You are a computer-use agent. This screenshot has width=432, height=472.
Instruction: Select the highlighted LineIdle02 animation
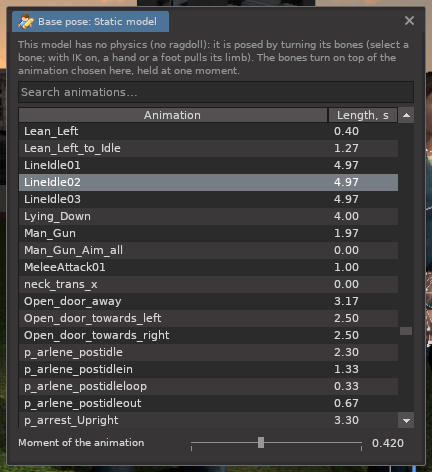208,182
